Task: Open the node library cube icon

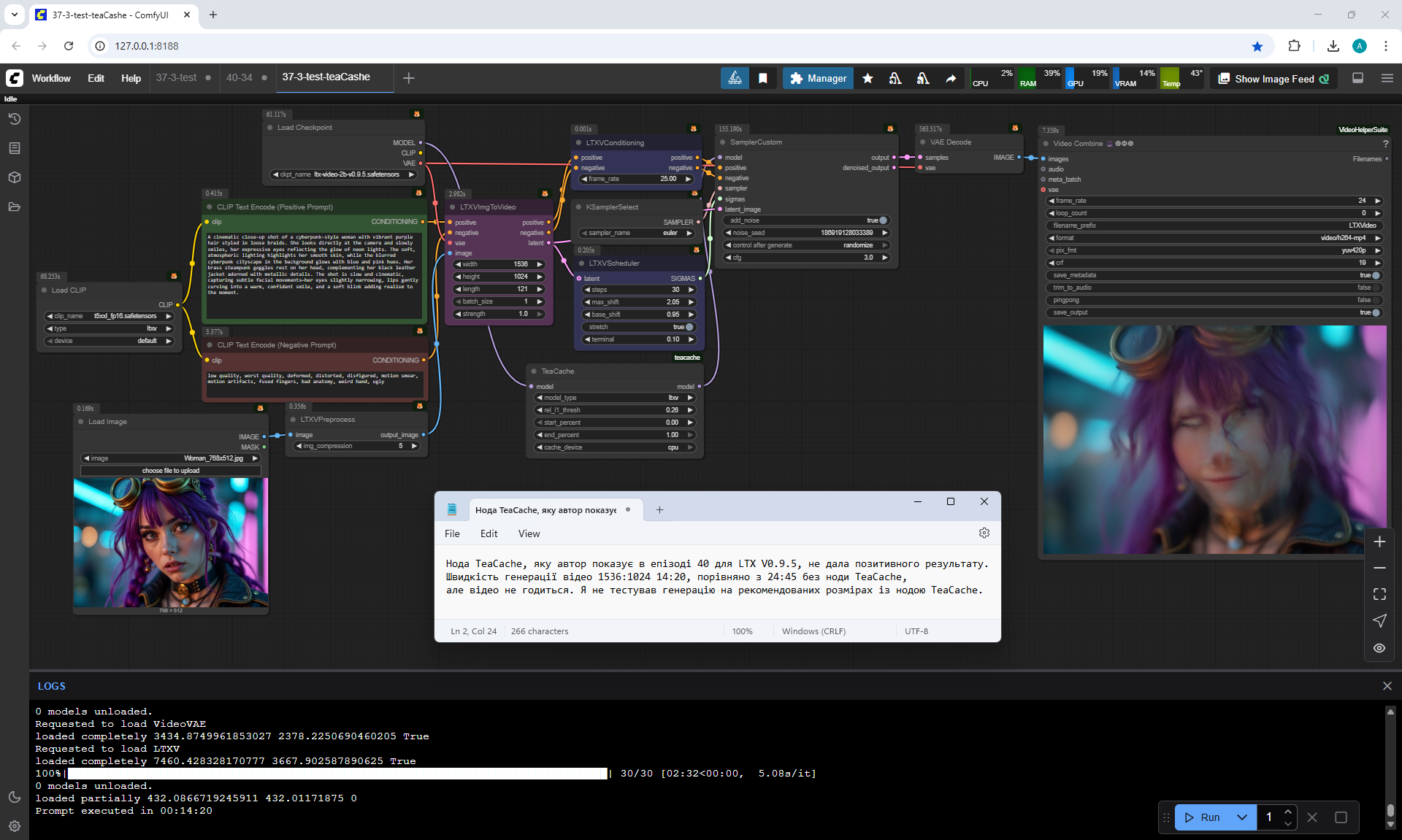Action: (14, 177)
